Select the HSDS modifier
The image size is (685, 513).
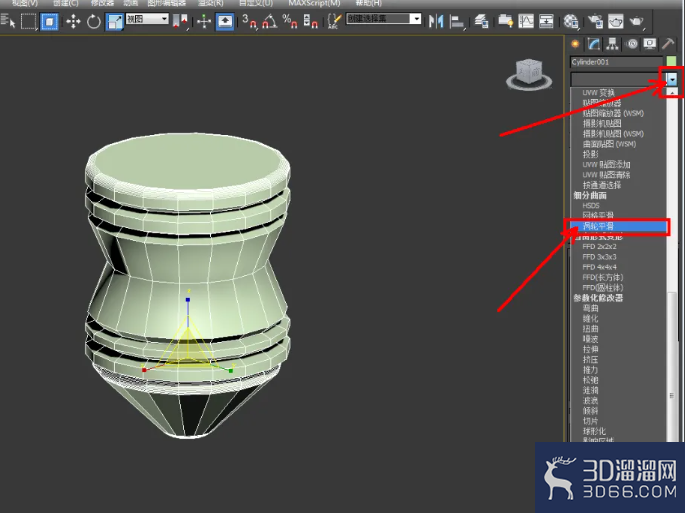(x=591, y=205)
